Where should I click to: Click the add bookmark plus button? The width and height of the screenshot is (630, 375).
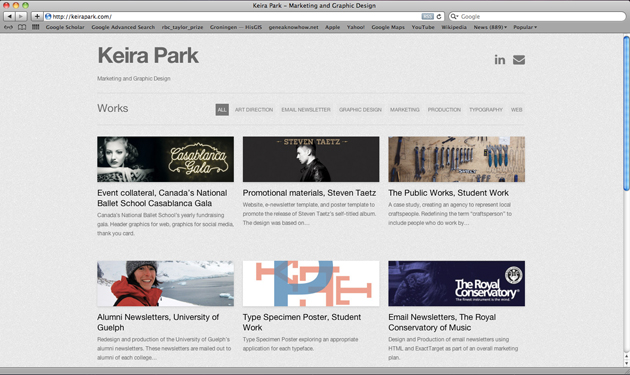pyautogui.click(x=37, y=16)
